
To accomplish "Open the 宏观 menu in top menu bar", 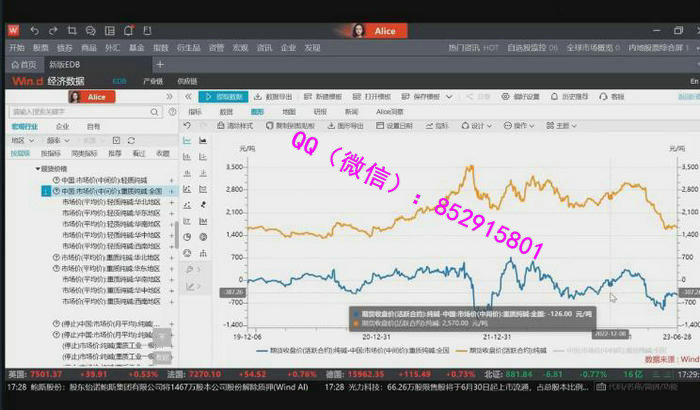I will pos(240,47).
